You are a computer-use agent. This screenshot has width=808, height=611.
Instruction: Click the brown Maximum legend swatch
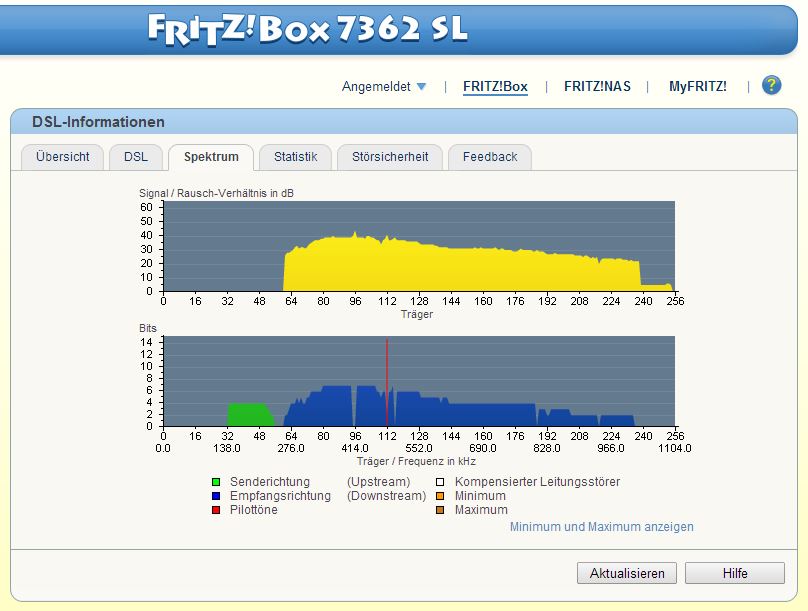pos(440,510)
